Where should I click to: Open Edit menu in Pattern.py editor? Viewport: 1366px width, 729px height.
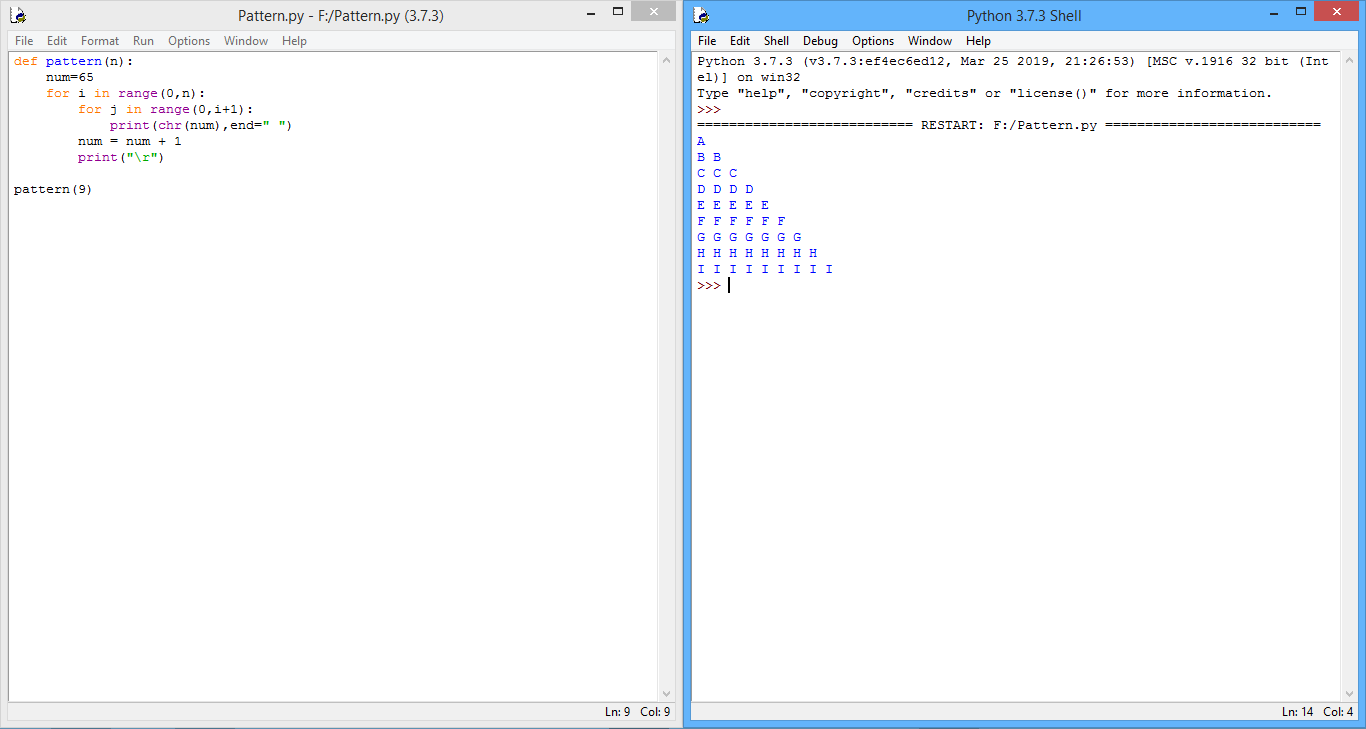[57, 41]
